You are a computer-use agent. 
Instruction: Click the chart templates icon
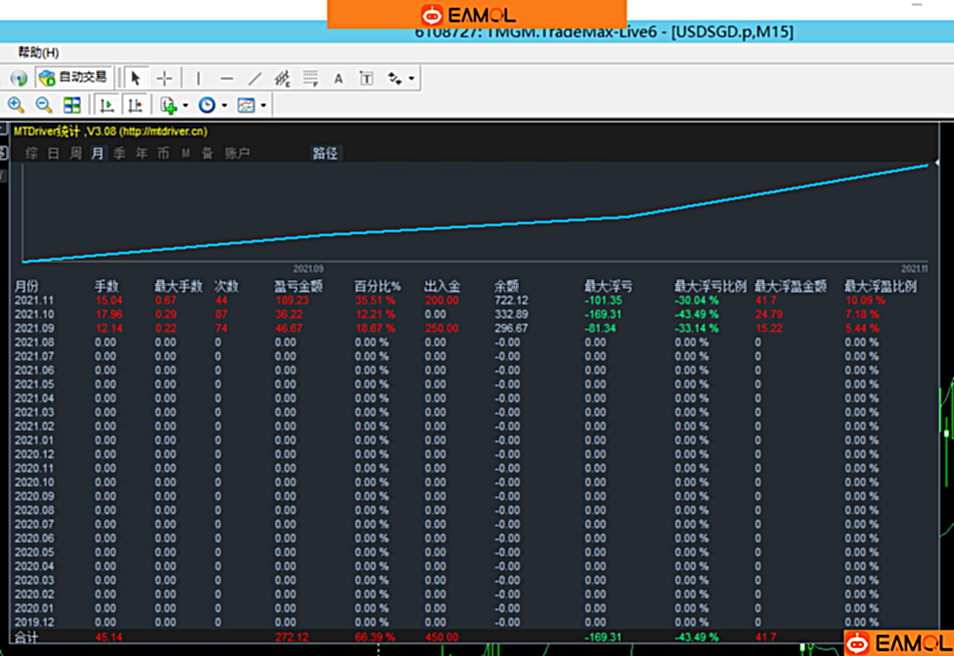246,105
